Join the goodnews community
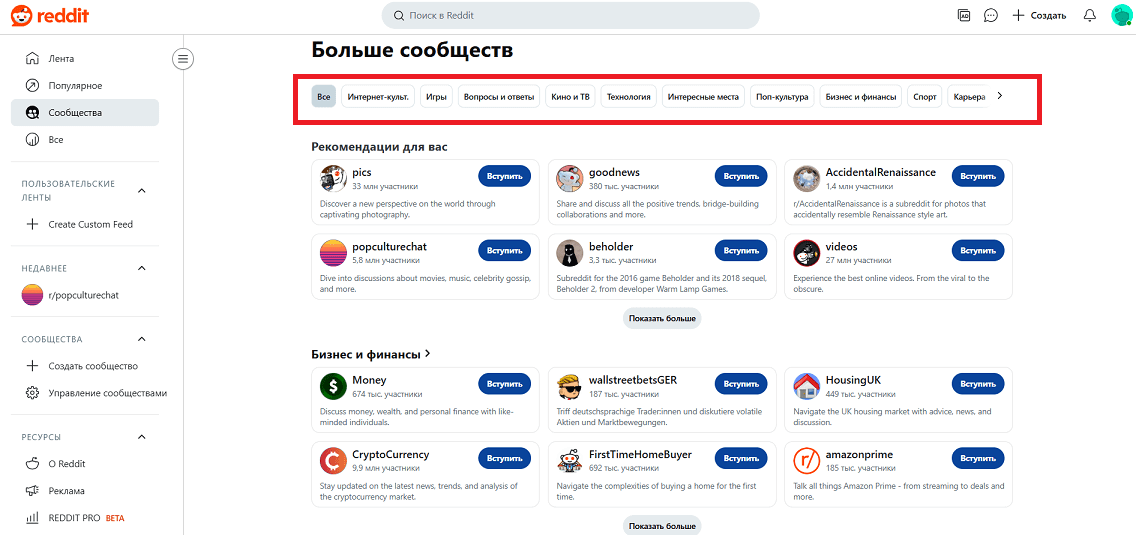This screenshot has width=1136, height=535. 741,176
